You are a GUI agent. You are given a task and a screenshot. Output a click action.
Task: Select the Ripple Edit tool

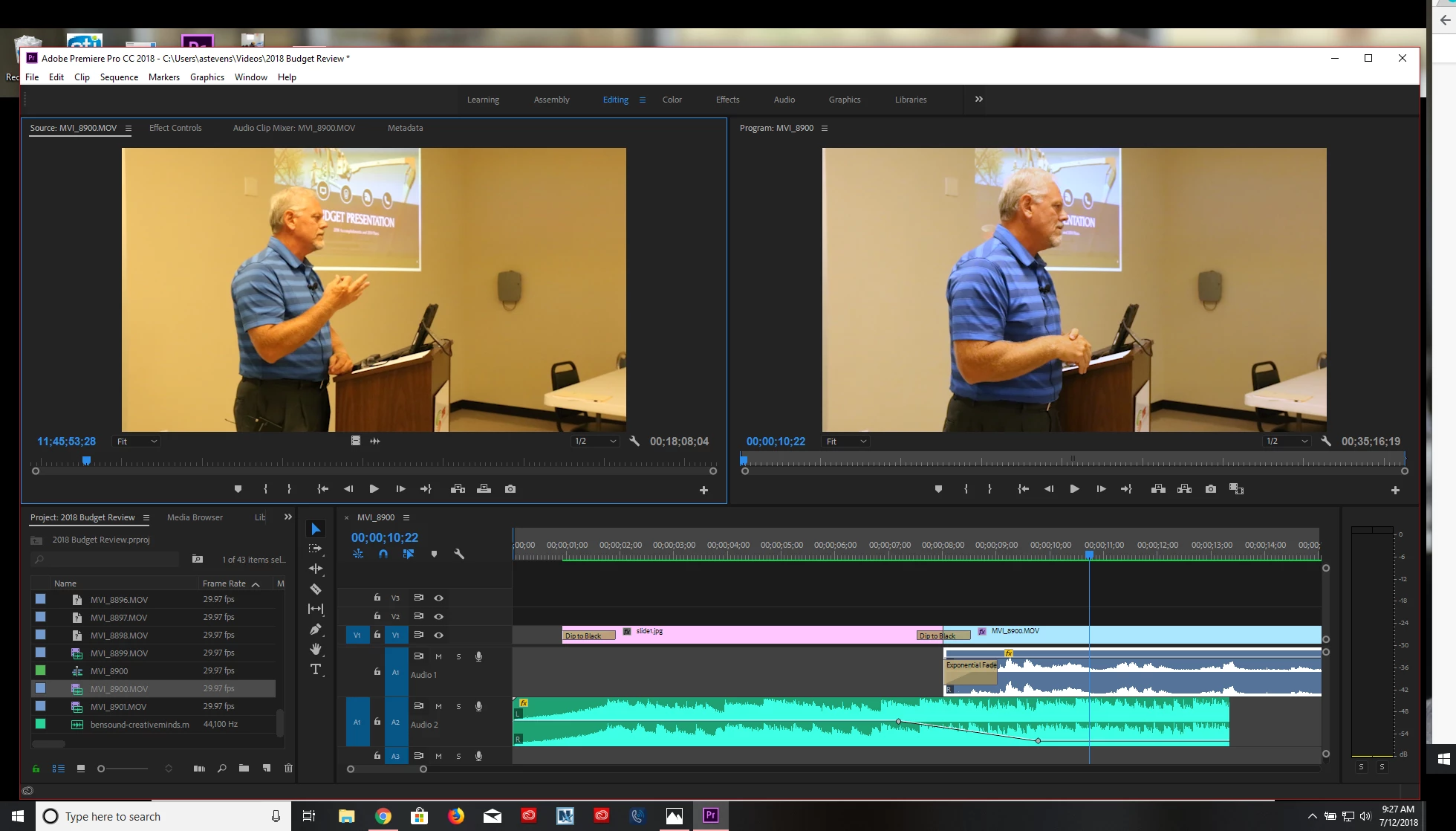tap(316, 569)
